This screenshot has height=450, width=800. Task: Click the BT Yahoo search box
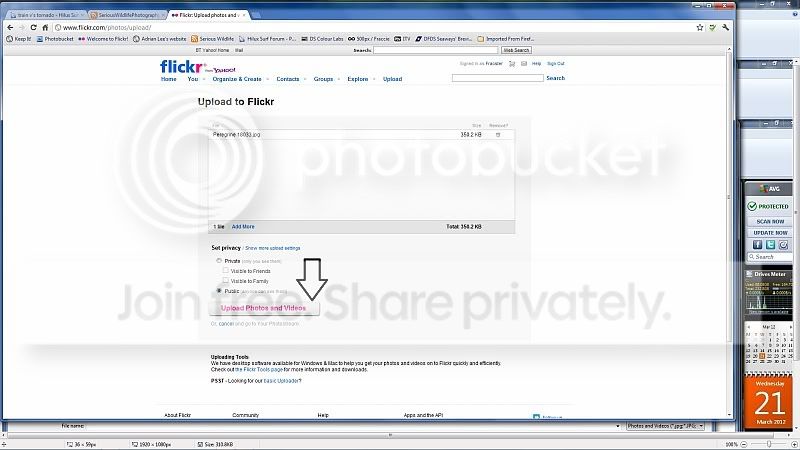pyautogui.click(x=435, y=50)
